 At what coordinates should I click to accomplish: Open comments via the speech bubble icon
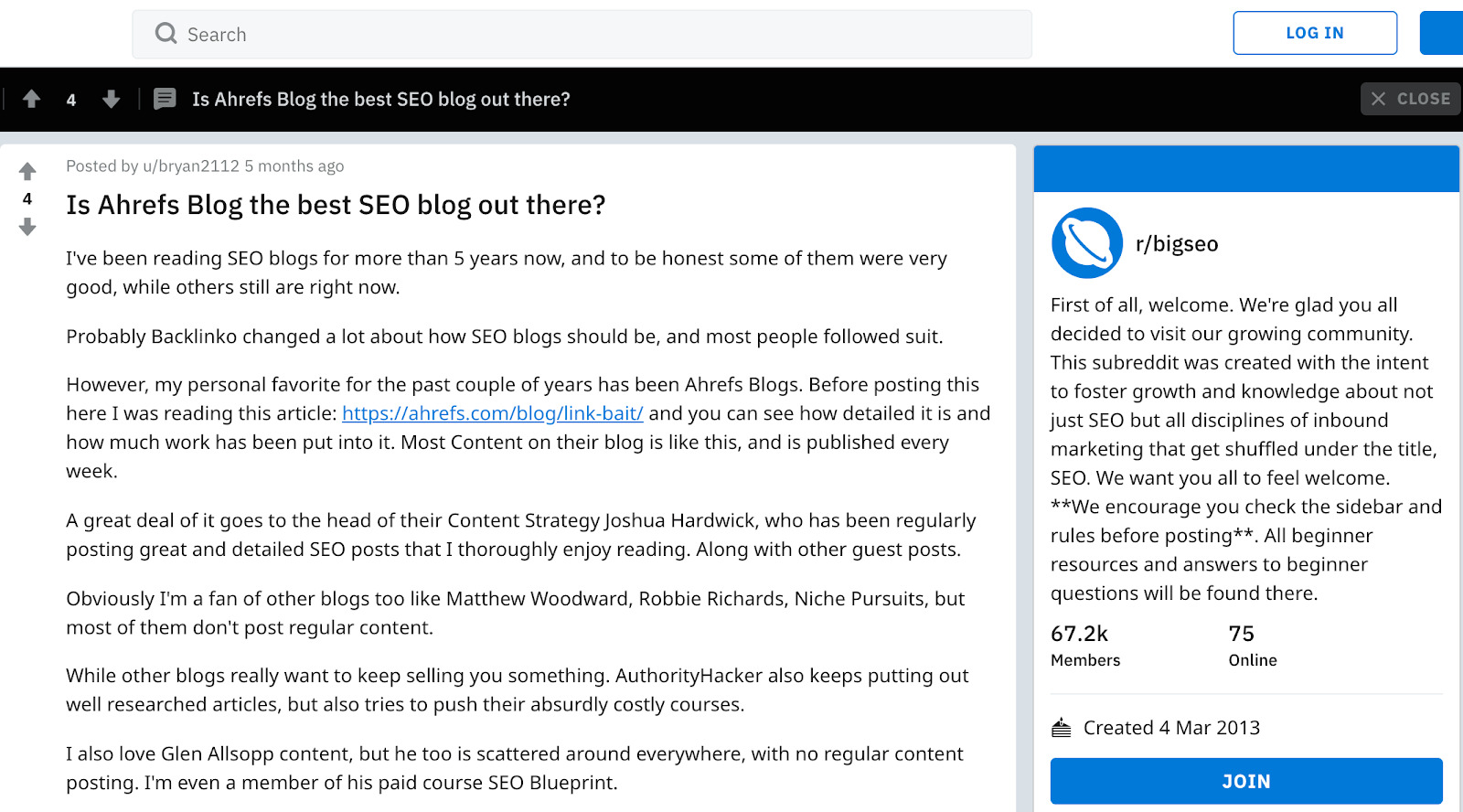point(165,98)
